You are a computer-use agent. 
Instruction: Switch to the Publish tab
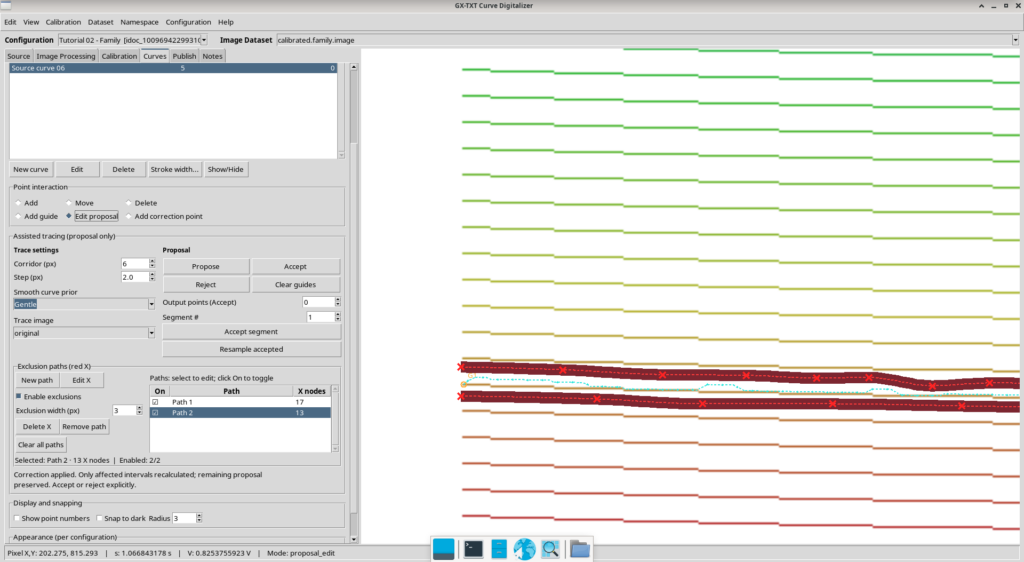pyautogui.click(x=184, y=56)
